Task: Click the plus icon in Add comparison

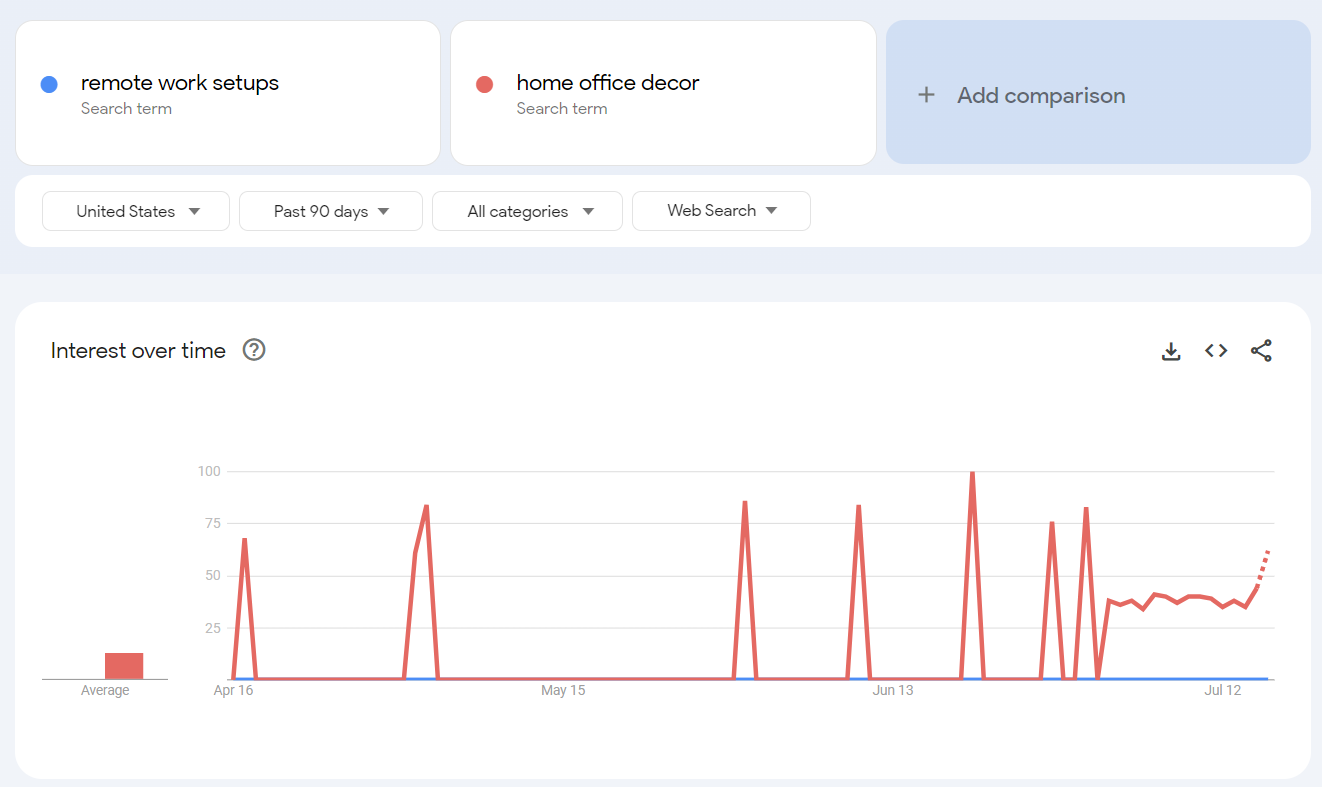Action: point(927,95)
